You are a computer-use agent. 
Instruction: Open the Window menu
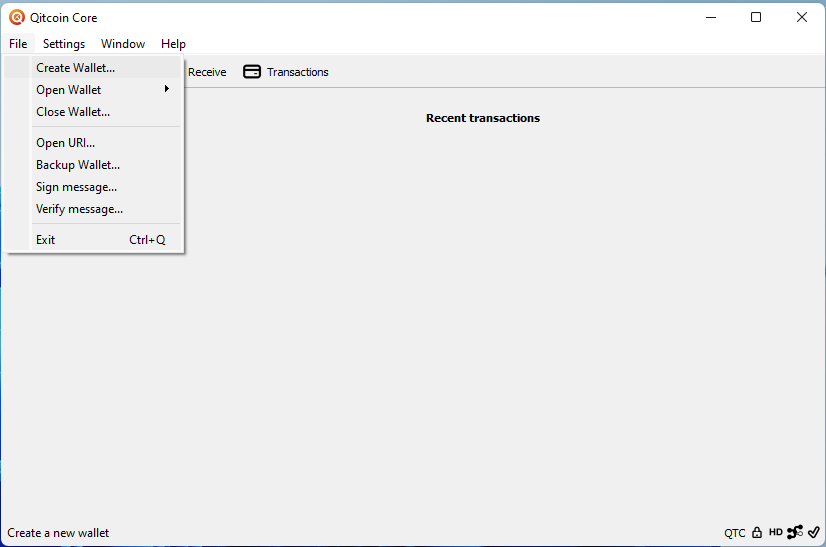123,44
